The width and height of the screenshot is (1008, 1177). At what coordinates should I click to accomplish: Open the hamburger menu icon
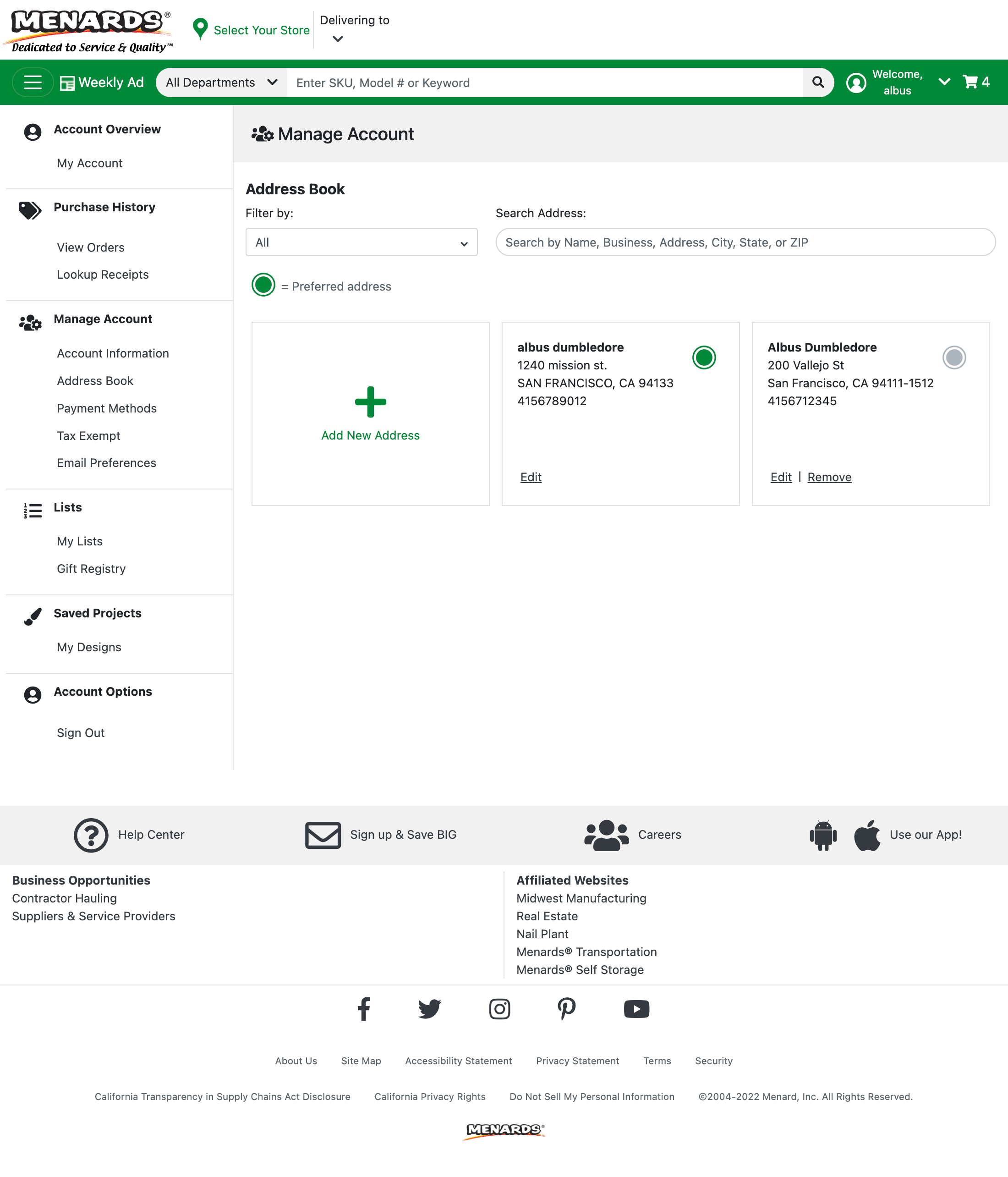point(33,82)
